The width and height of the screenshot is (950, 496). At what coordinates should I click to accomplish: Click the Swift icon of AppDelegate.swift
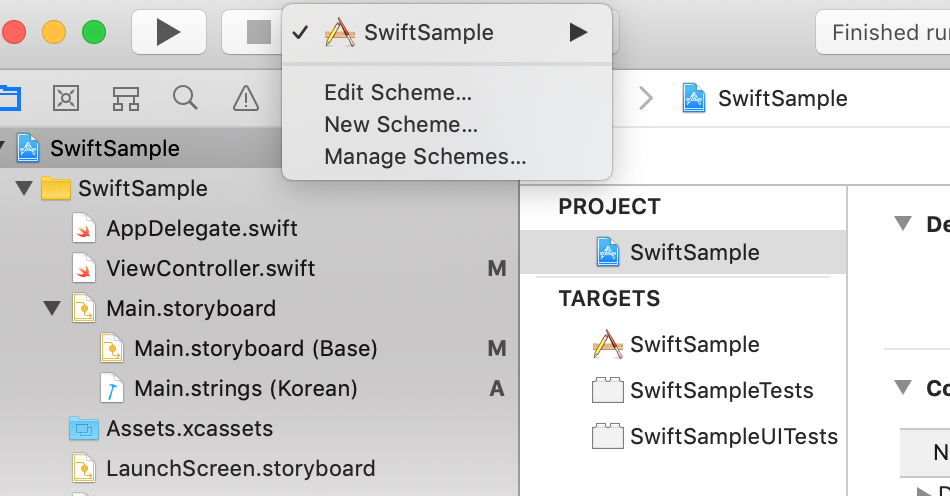click(x=84, y=228)
